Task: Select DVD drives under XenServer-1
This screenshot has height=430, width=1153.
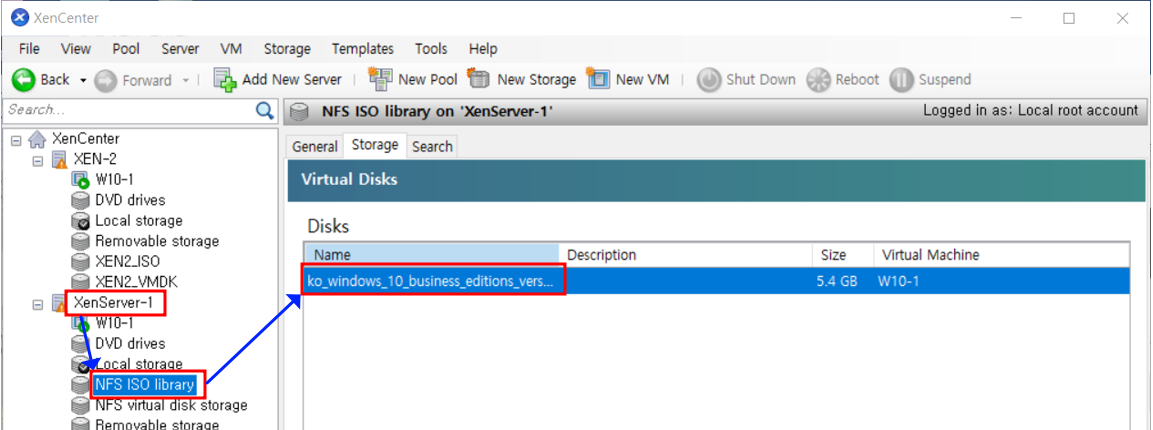Action: point(130,343)
